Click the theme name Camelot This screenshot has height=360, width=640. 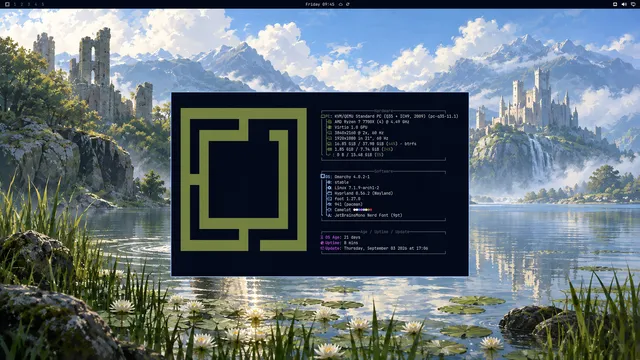tap(343, 210)
